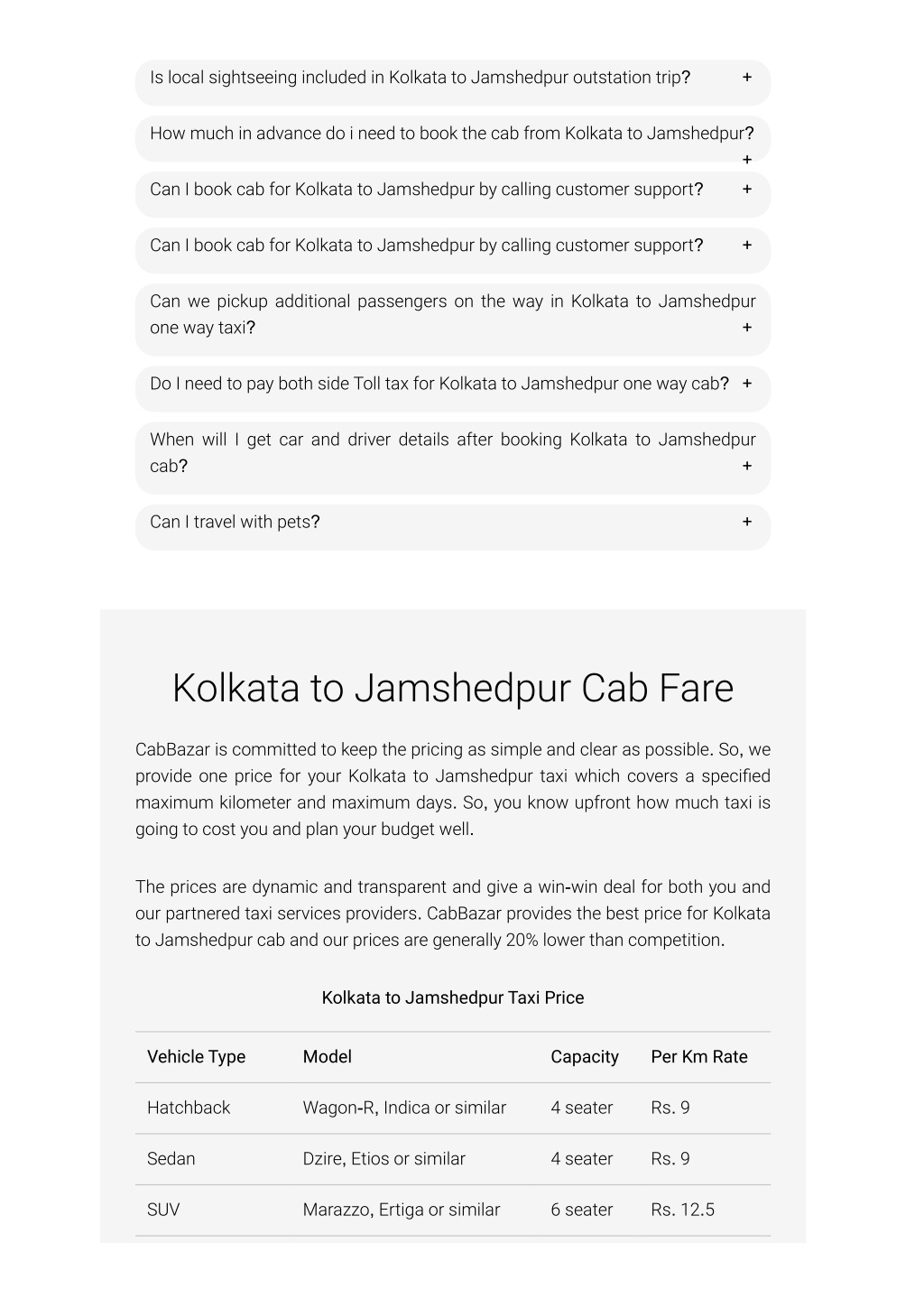Expand the pickup additional passengers question

point(453,315)
